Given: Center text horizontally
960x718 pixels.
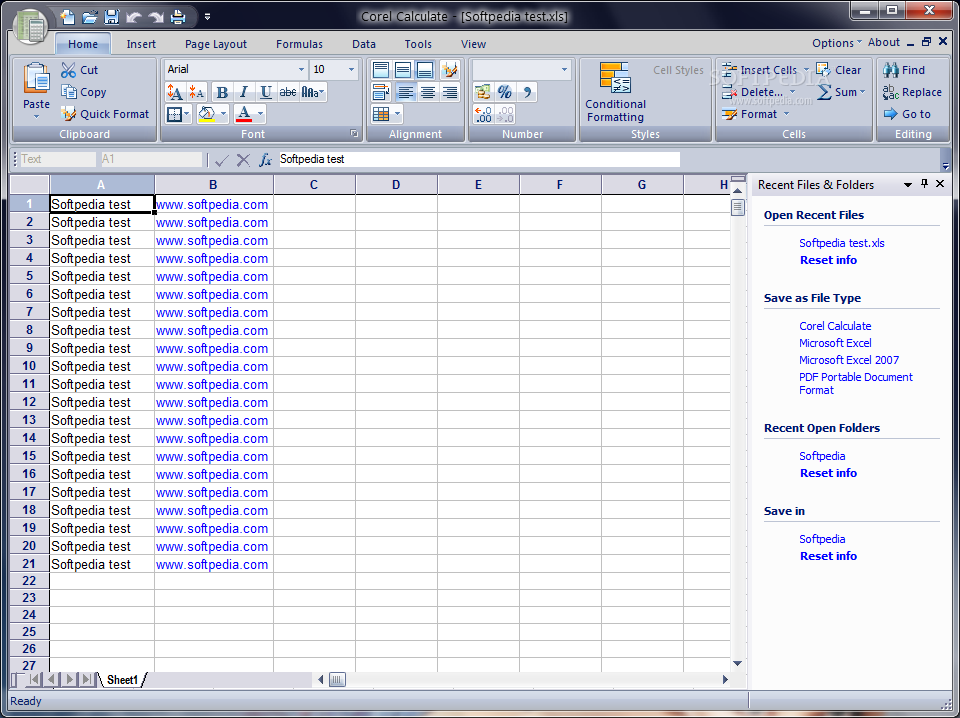Looking at the screenshot, I should pos(427,92).
